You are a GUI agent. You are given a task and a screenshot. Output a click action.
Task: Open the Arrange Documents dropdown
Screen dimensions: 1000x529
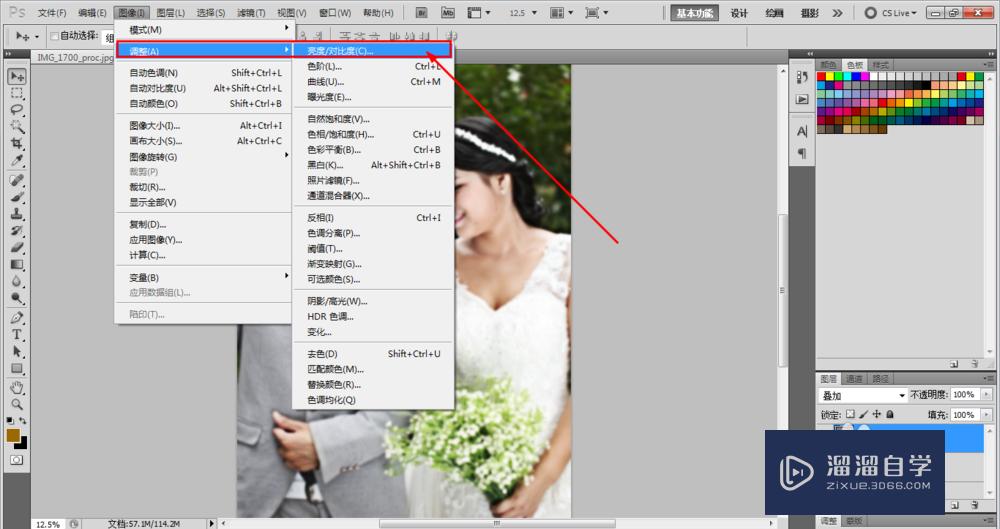[x=561, y=12]
